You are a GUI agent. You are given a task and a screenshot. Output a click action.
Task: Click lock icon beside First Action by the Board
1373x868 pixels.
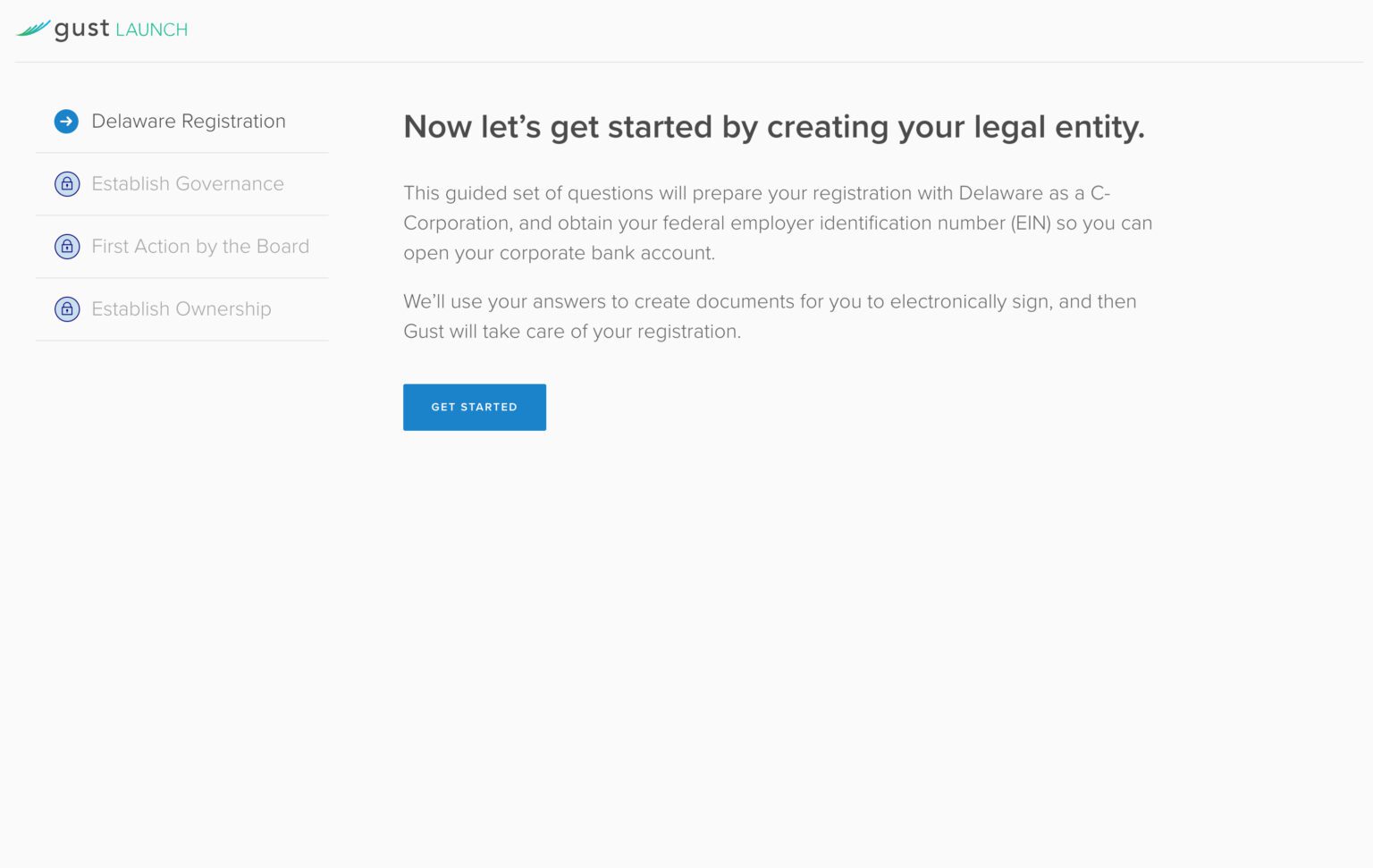click(x=67, y=247)
